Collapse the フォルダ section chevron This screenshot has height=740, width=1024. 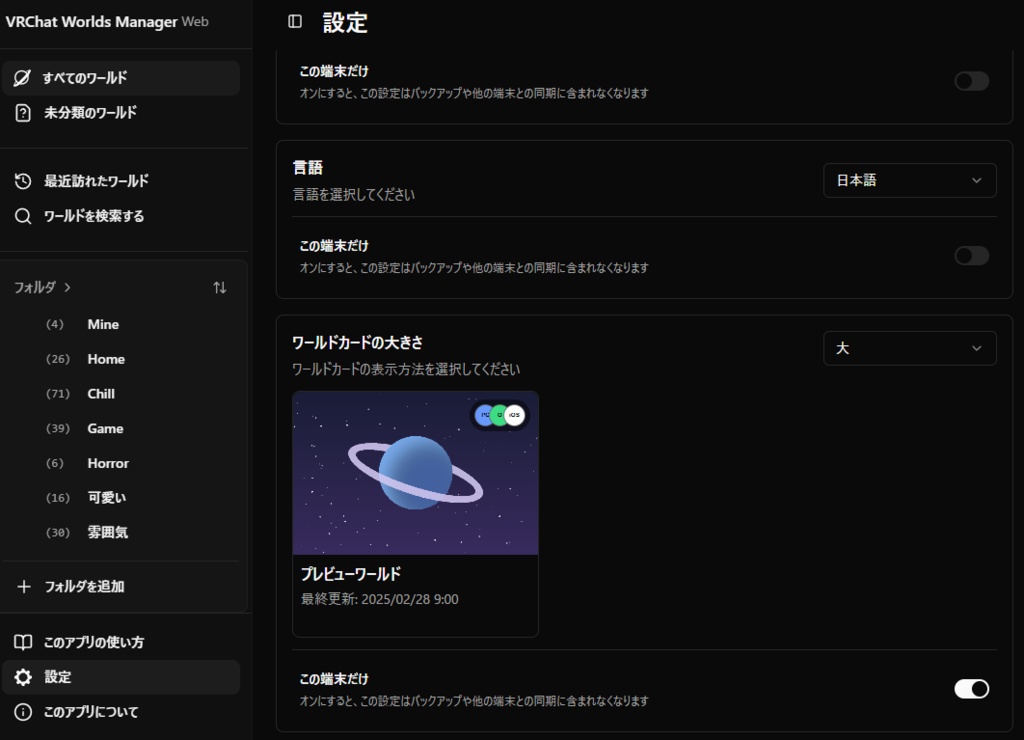click(67, 287)
